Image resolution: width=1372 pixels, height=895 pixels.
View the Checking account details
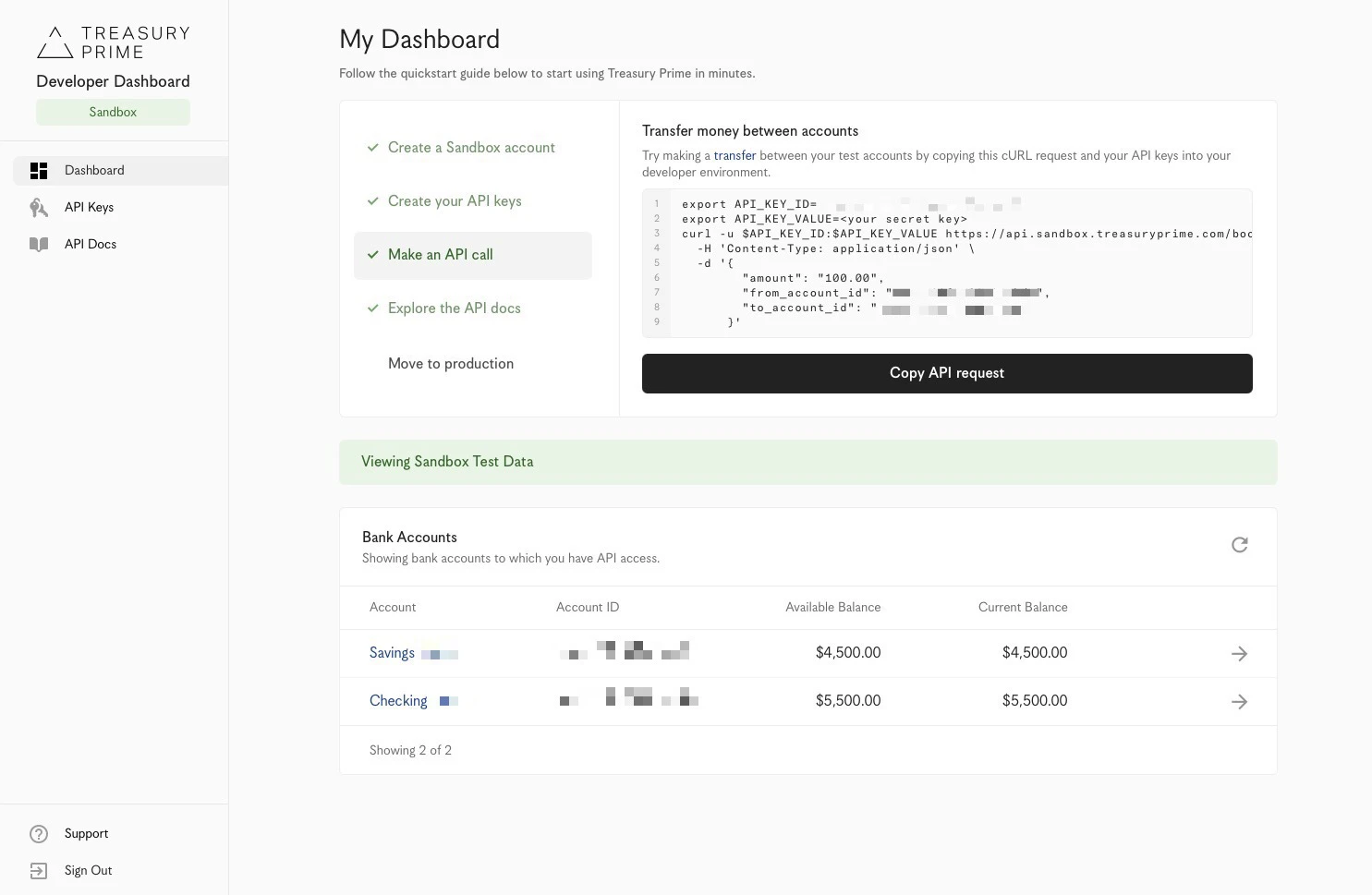(x=398, y=701)
